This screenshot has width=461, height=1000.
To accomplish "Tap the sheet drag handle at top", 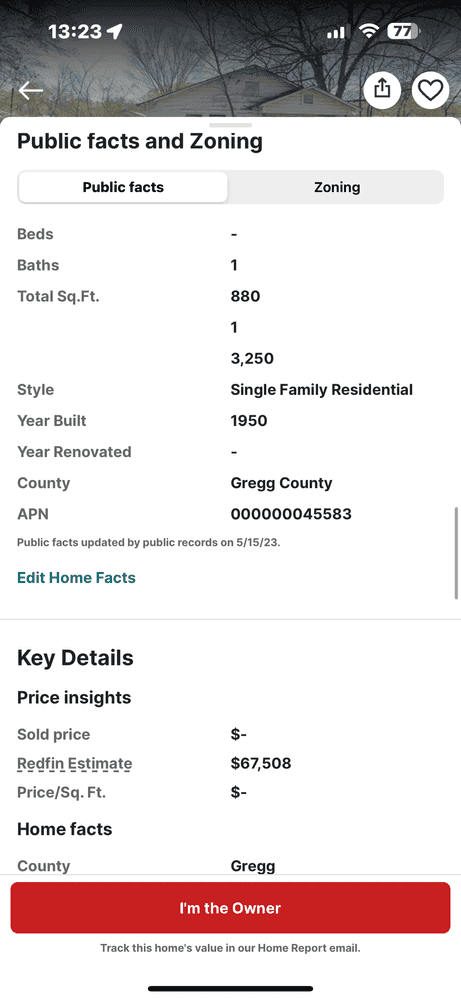I will [x=230, y=125].
